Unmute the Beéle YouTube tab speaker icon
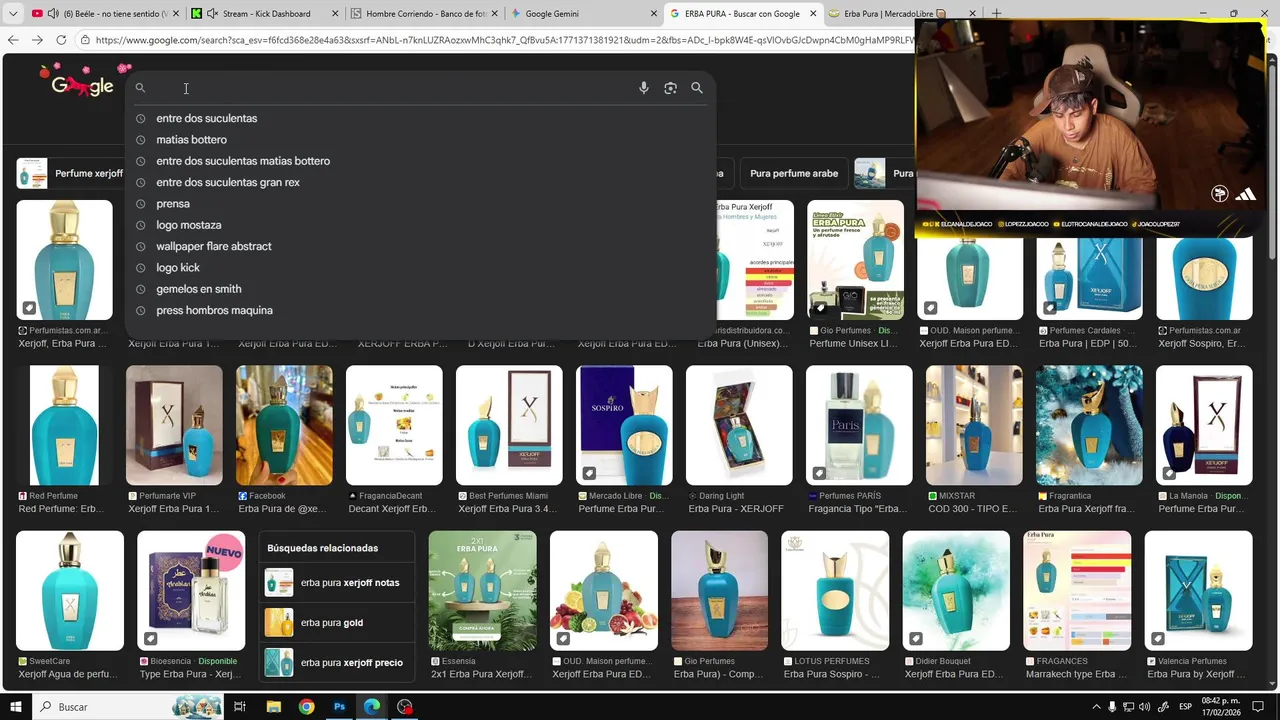This screenshot has height=720, width=1280. (52, 14)
